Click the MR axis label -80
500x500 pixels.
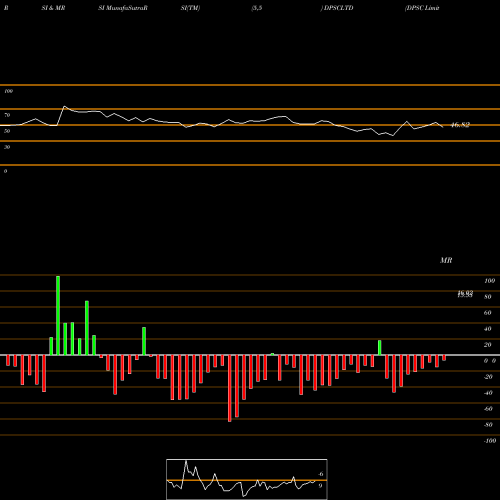click(x=488, y=425)
